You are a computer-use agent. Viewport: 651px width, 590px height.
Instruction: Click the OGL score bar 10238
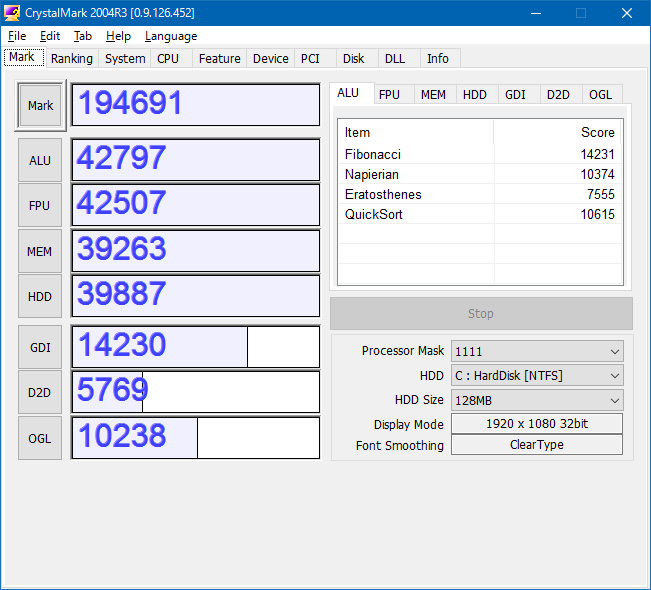point(196,438)
